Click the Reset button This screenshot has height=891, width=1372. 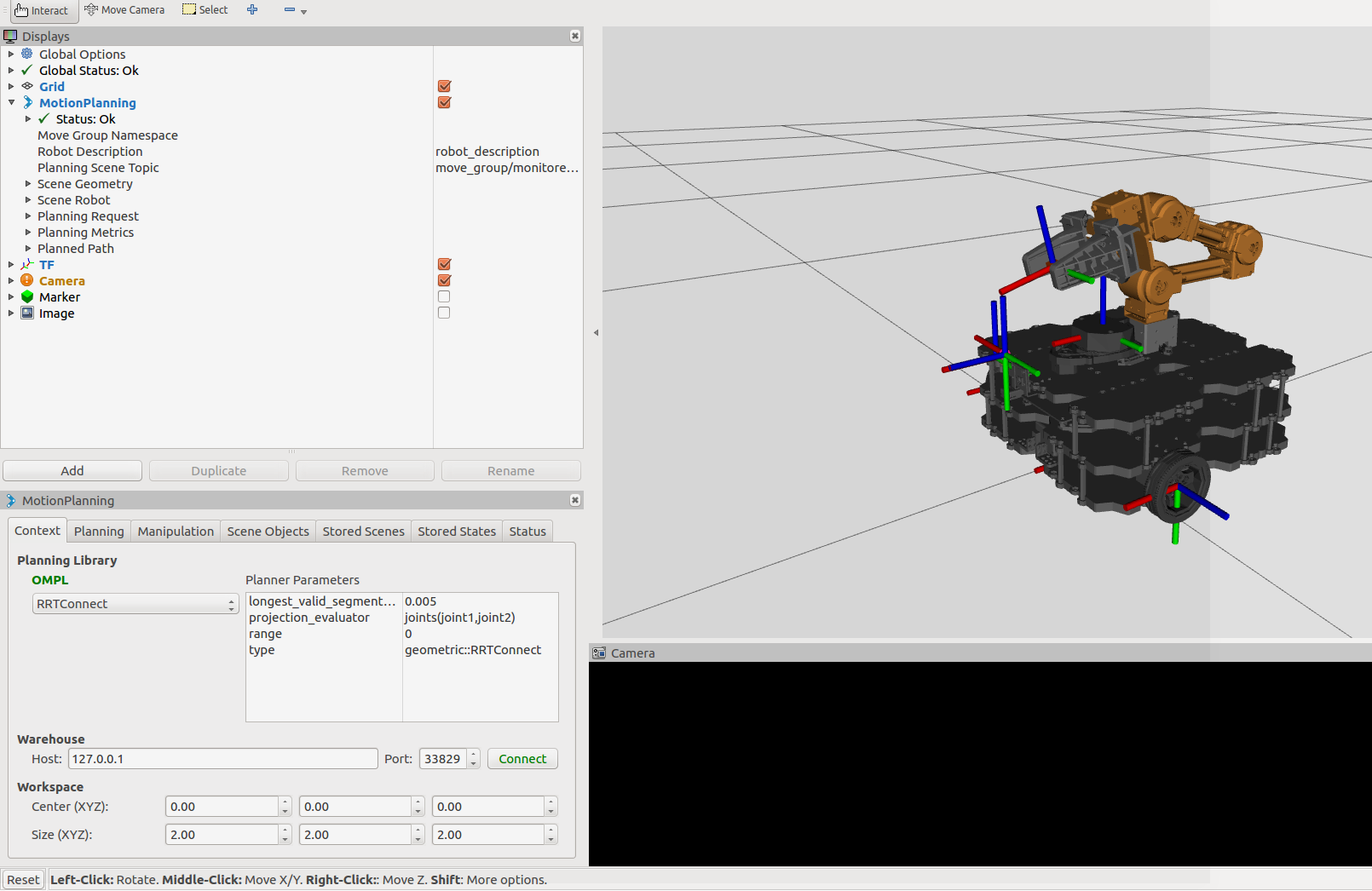tap(22, 879)
